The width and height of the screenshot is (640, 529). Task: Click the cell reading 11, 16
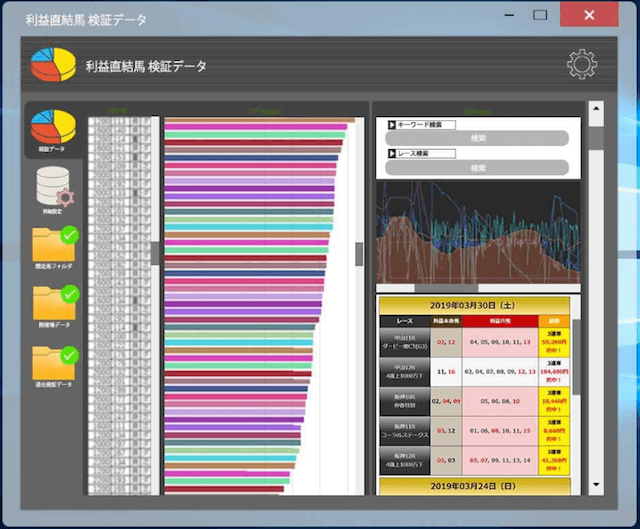pyautogui.click(x=446, y=372)
